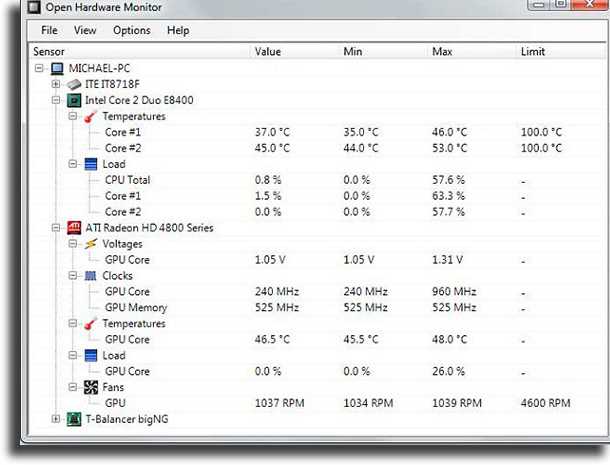Click the 53.0 °C Core #2 max temperature
610x465 pixels.
pos(449,148)
